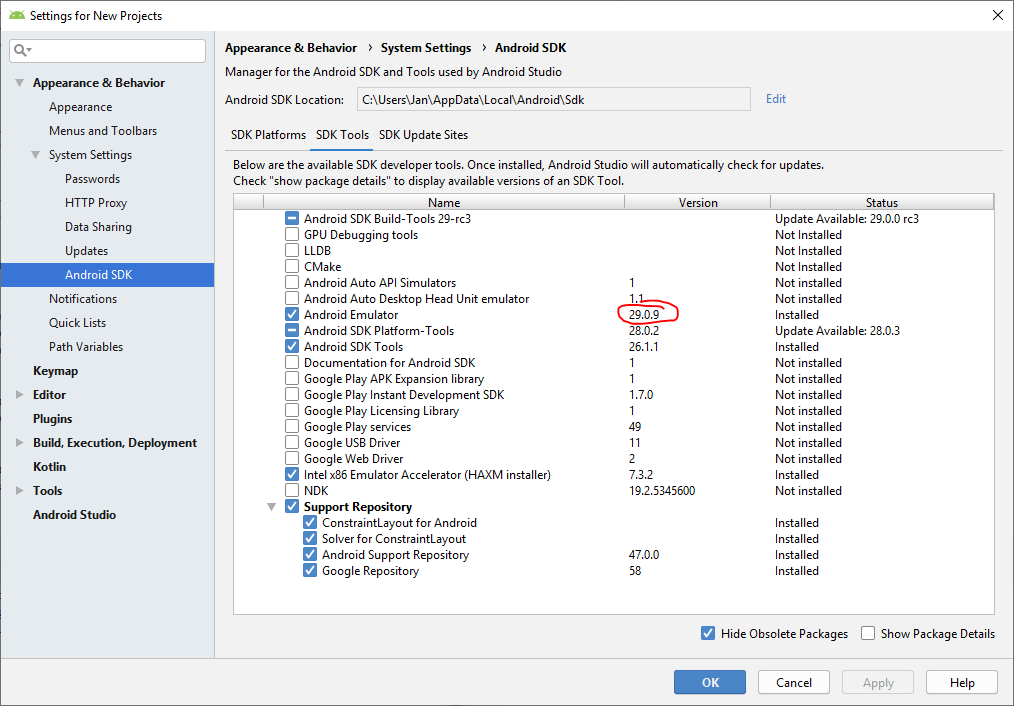
Task: Close the Settings for New Projects window
Action: [998, 15]
